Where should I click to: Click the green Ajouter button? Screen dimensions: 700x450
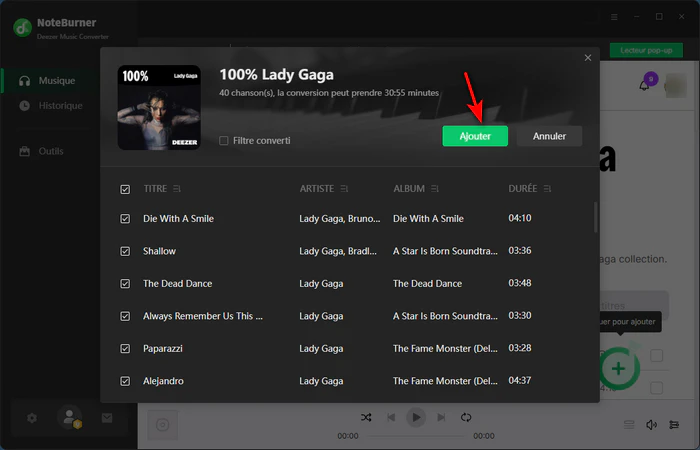[475, 136]
